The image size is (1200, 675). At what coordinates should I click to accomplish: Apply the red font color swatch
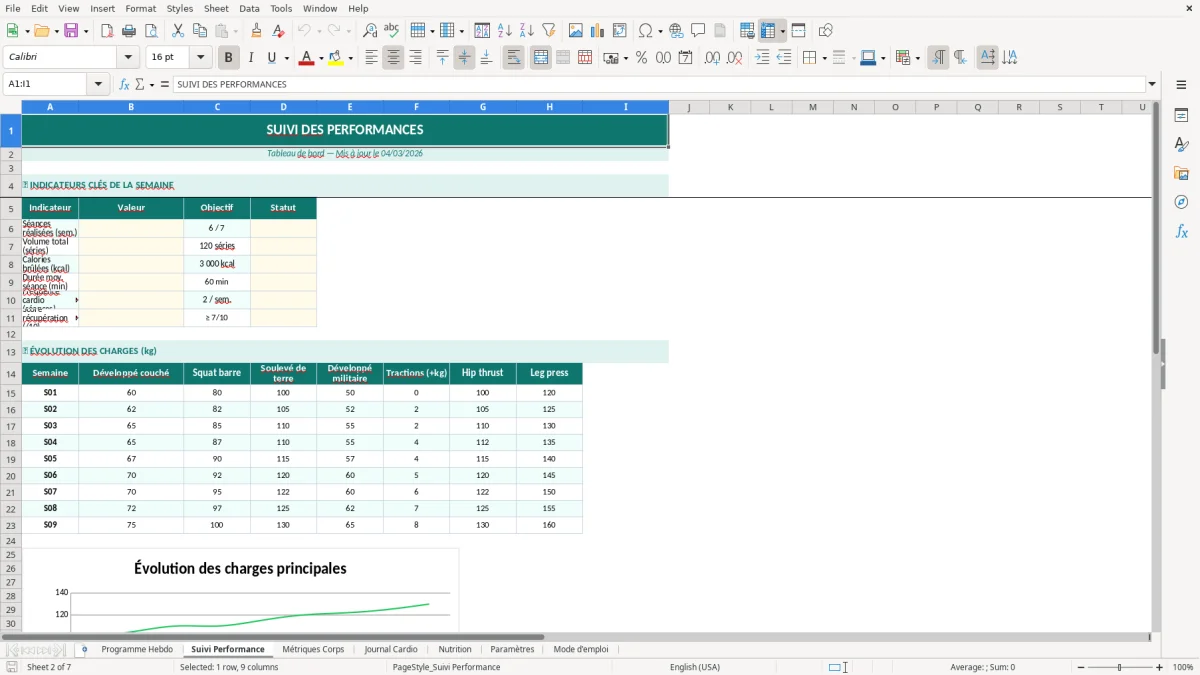coord(306,58)
